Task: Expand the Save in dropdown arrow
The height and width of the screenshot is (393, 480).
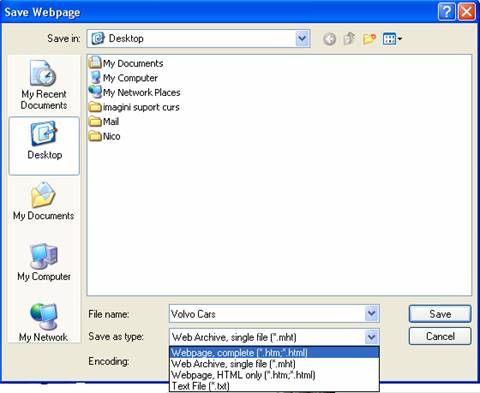Action: 302,39
